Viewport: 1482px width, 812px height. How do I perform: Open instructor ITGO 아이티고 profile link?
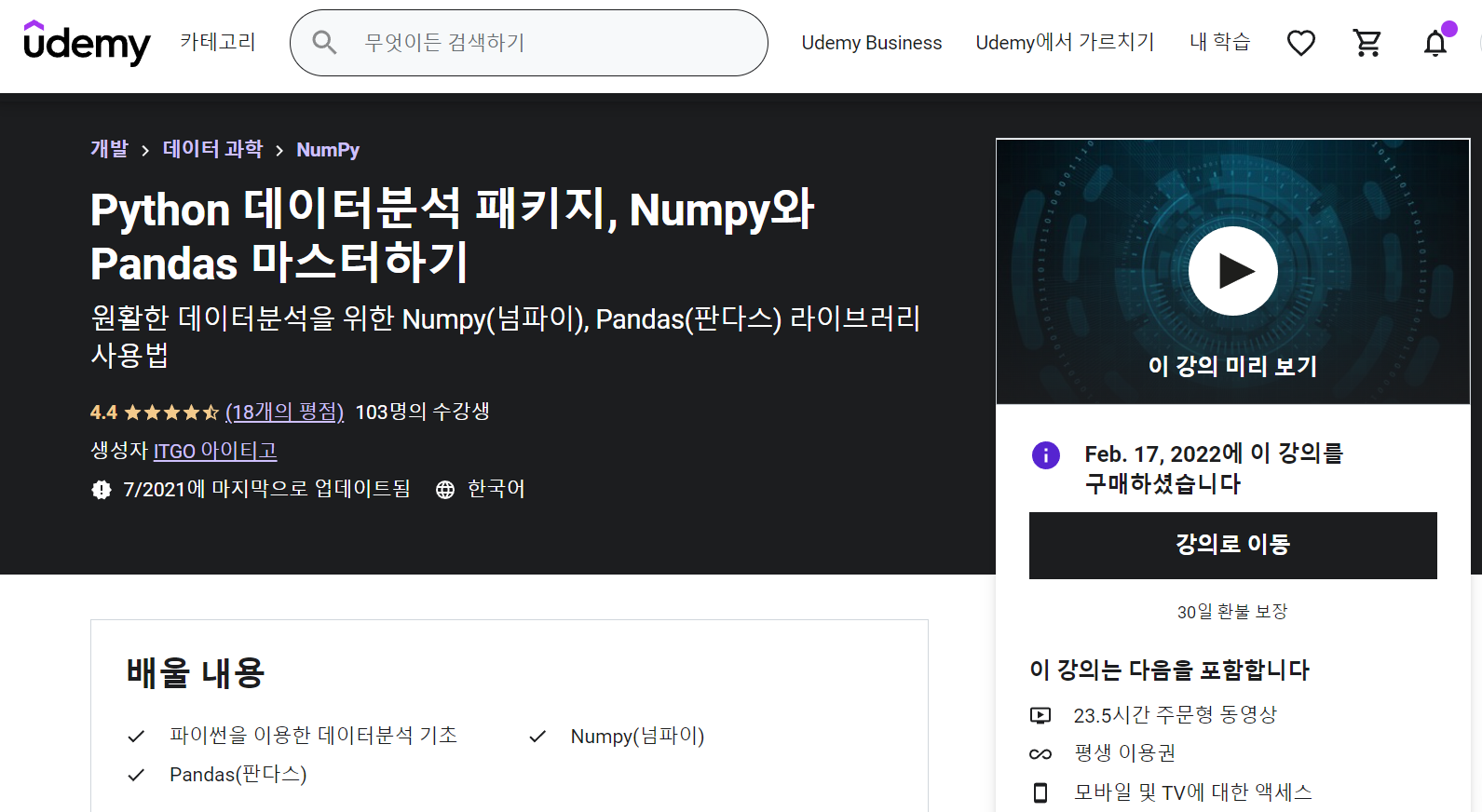[x=215, y=451]
